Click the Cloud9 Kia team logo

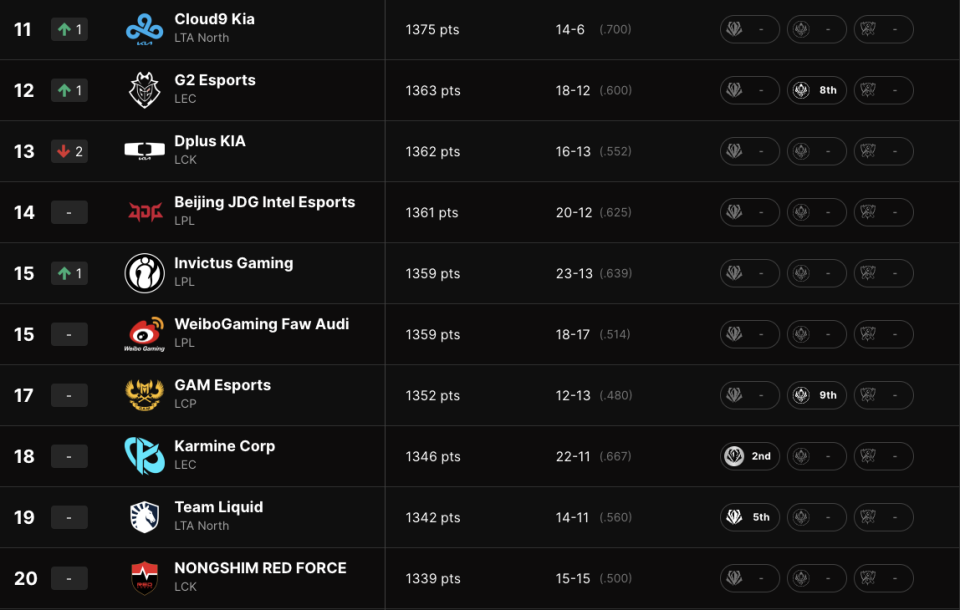pyautogui.click(x=144, y=30)
